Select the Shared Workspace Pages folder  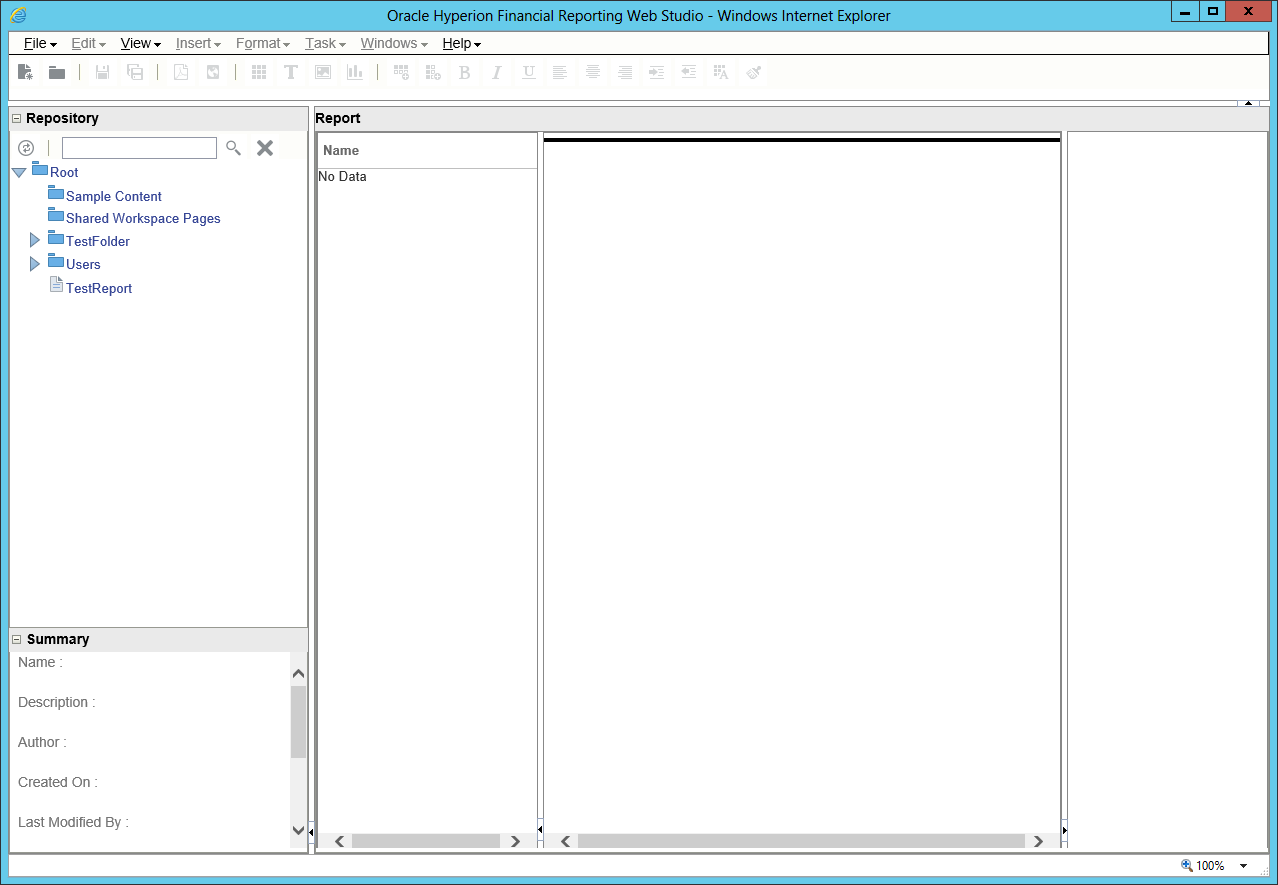[143, 218]
